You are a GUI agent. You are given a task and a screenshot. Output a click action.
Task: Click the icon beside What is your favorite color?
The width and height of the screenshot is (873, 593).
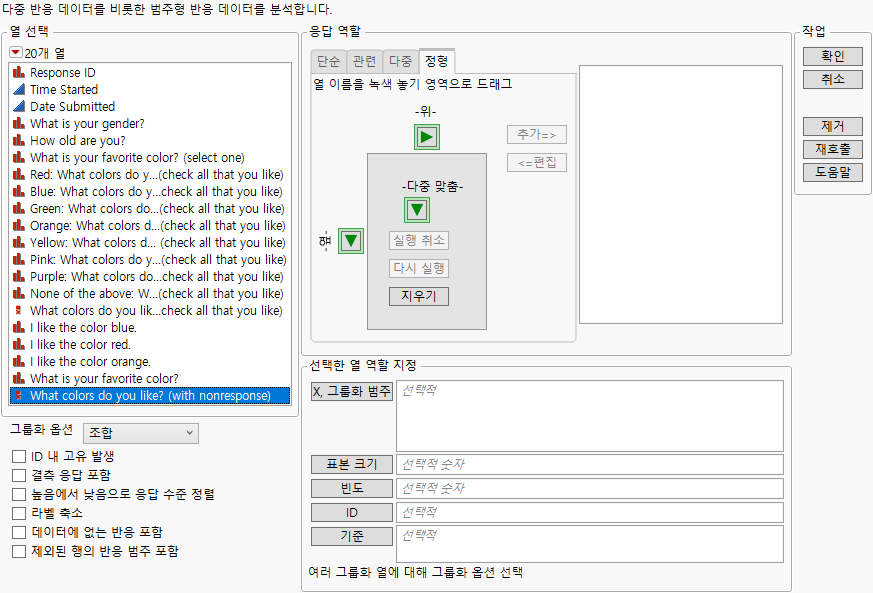pos(19,378)
